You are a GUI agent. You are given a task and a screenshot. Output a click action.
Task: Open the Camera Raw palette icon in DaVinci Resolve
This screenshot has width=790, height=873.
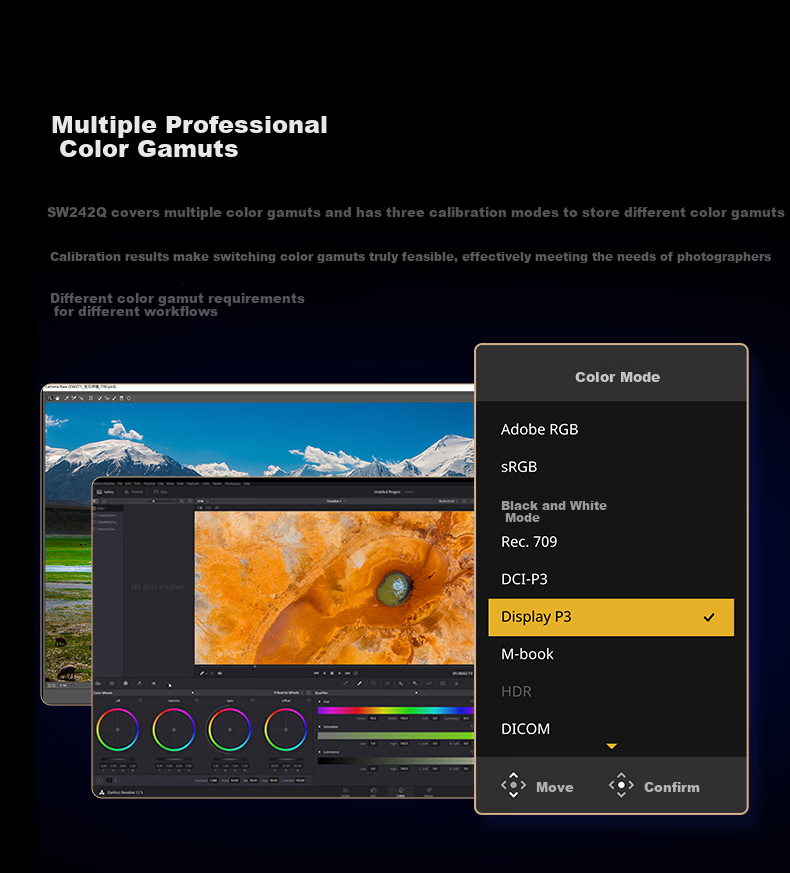(98, 683)
